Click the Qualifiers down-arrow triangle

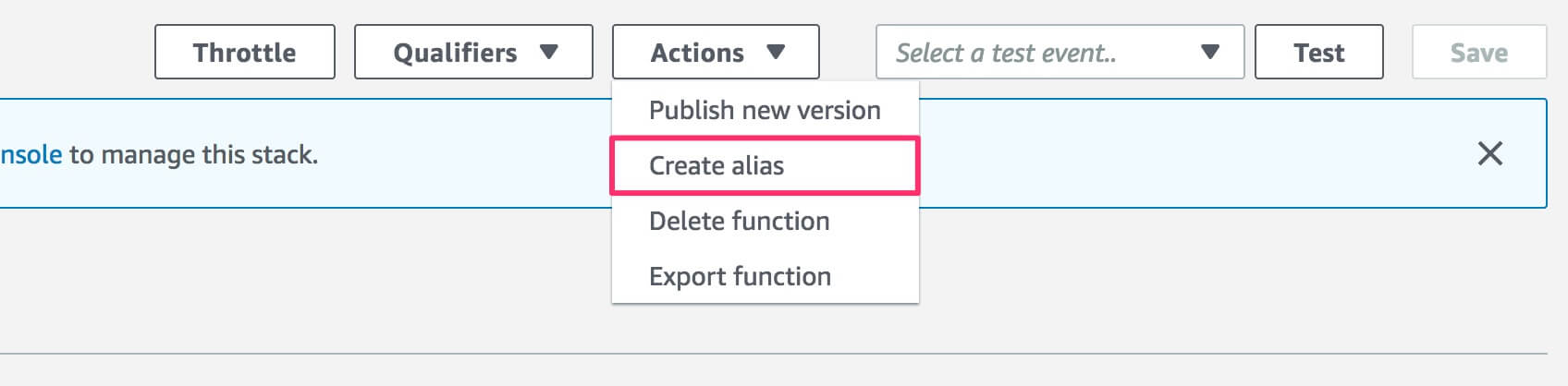549,53
